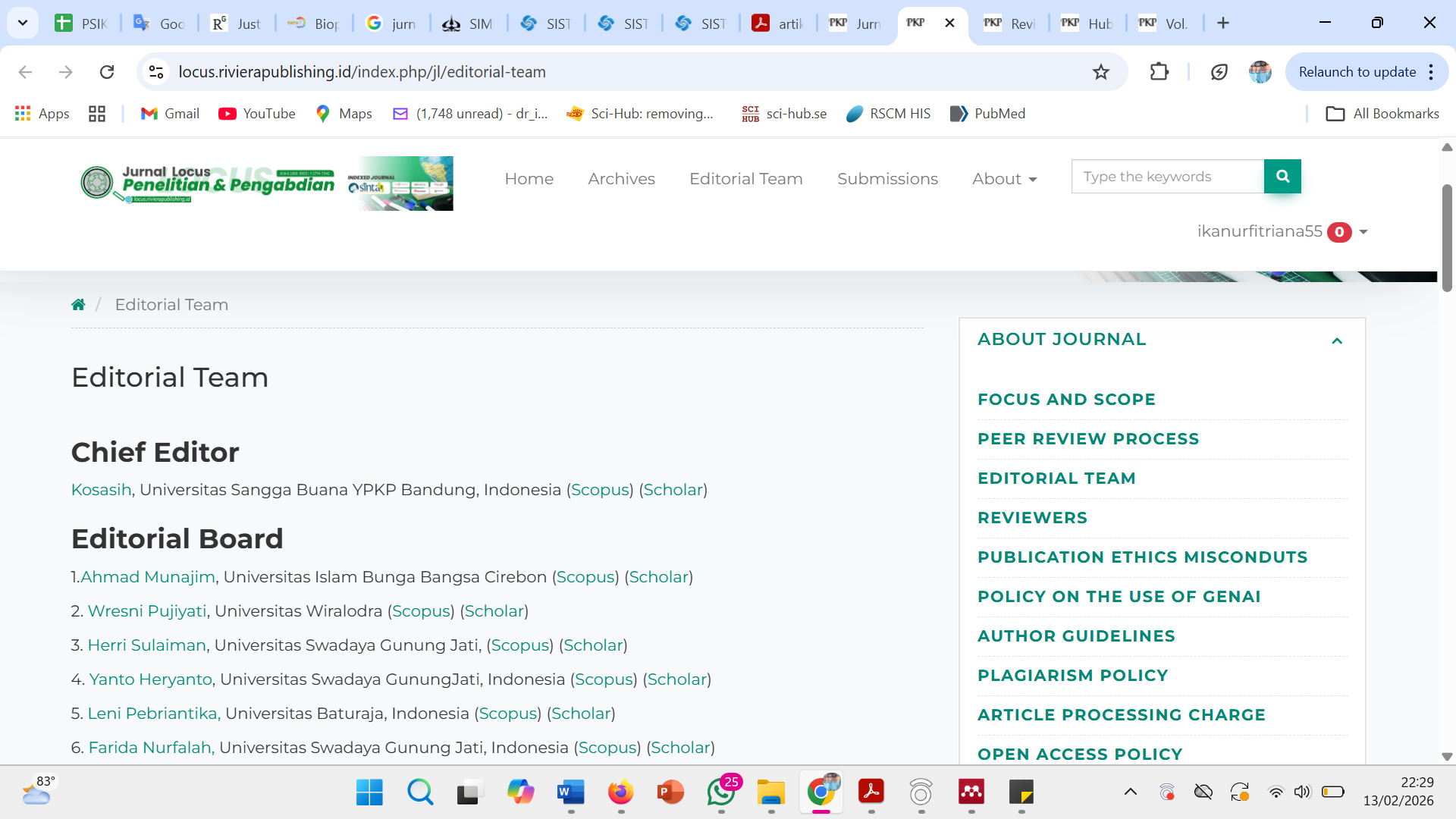1456x819 pixels.
Task: Open the Submissions menu item
Action: [887, 179]
